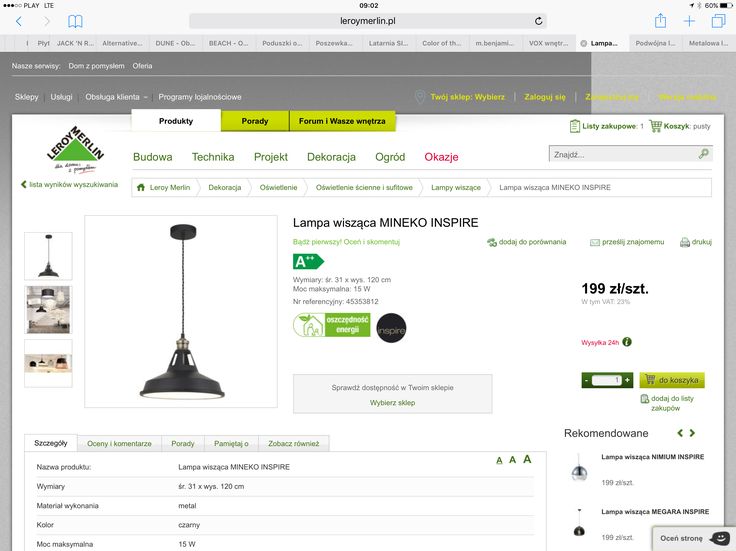
Task: Click the quantity input field
Action: (607, 380)
